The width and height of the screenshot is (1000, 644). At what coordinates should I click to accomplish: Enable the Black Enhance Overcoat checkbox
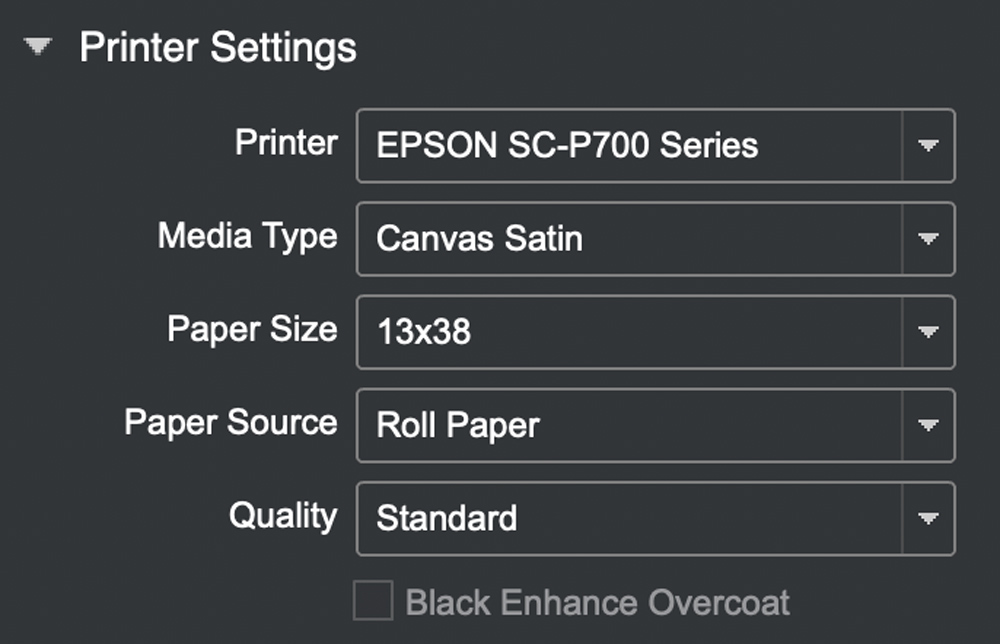tap(373, 602)
